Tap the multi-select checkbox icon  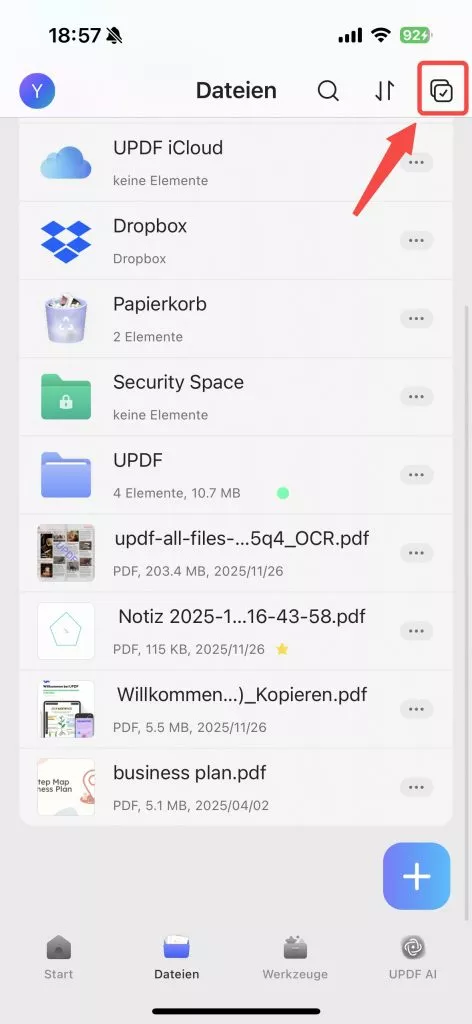point(442,91)
